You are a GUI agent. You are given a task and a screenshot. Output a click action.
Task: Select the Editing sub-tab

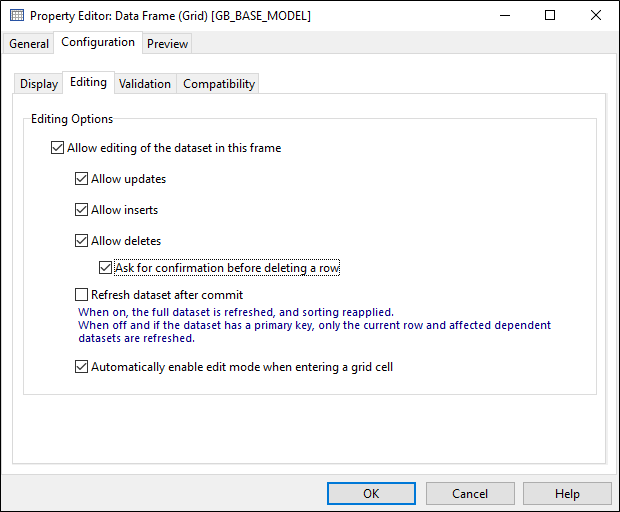point(89,82)
